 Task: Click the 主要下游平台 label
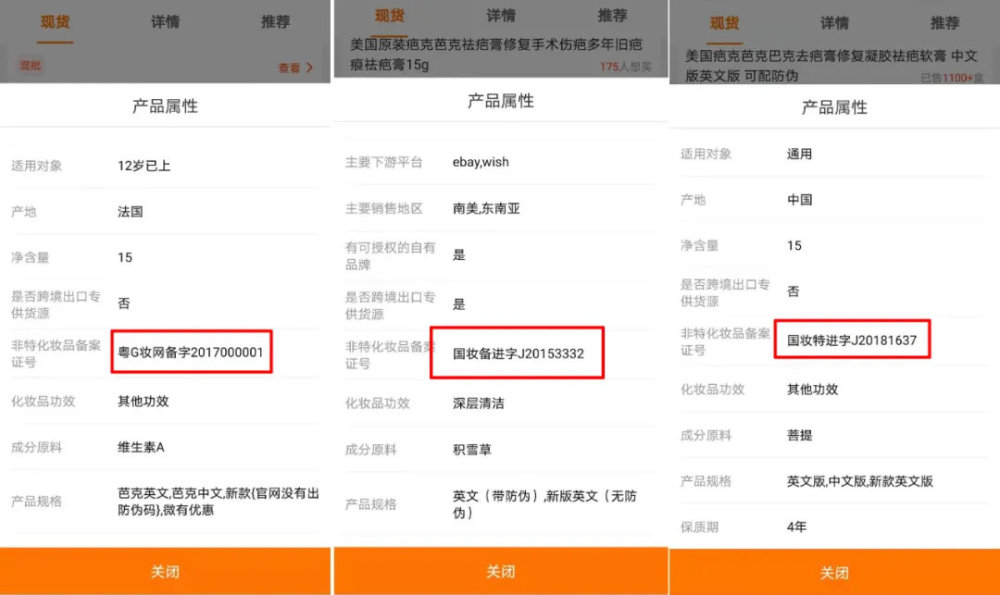pyautogui.click(x=384, y=162)
